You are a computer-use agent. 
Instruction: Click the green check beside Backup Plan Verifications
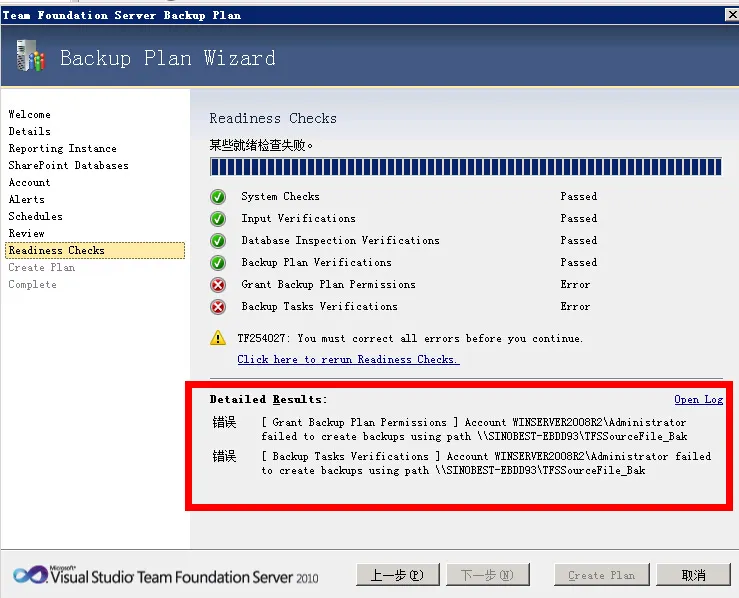pos(218,262)
